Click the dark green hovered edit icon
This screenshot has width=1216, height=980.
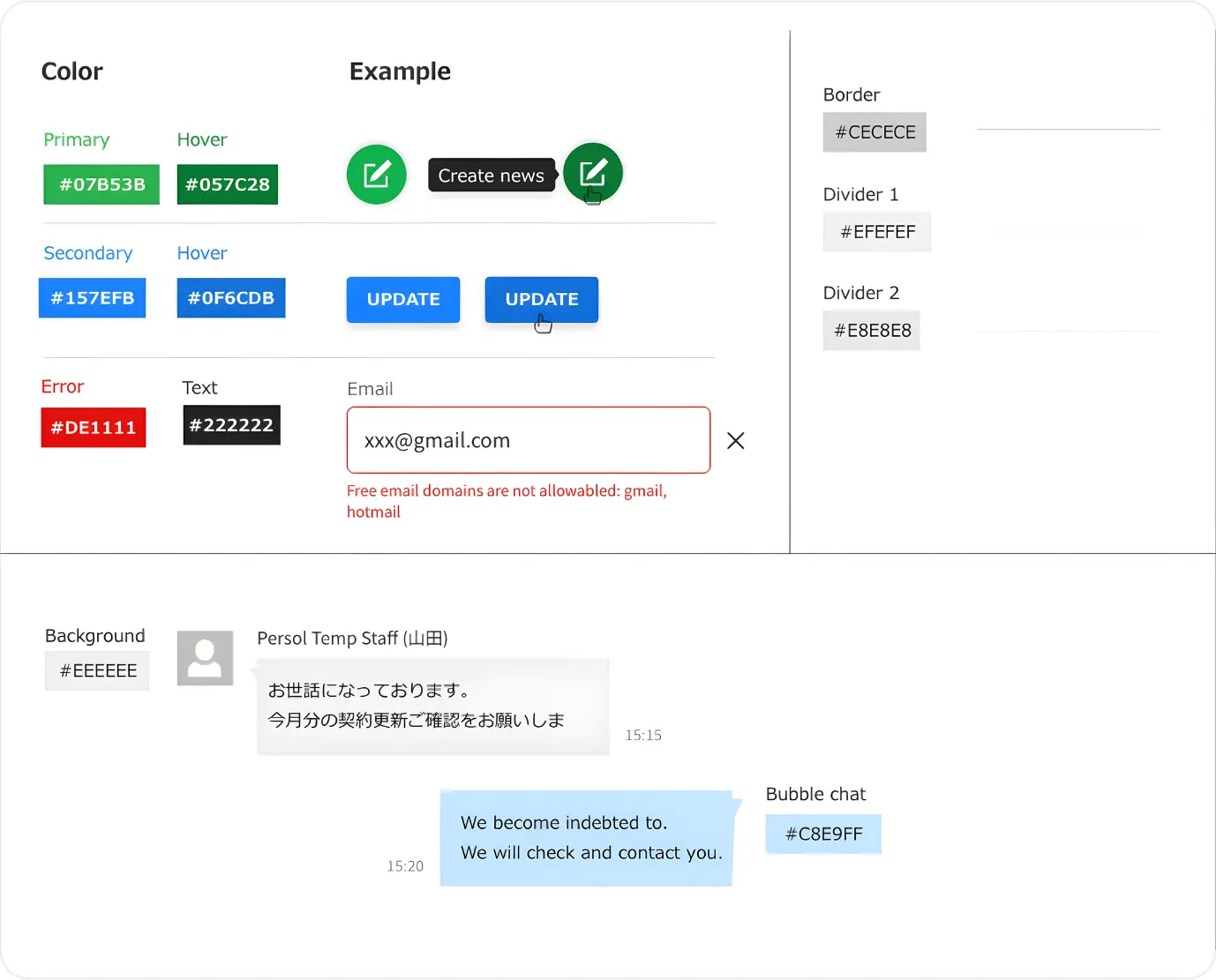pos(593,173)
